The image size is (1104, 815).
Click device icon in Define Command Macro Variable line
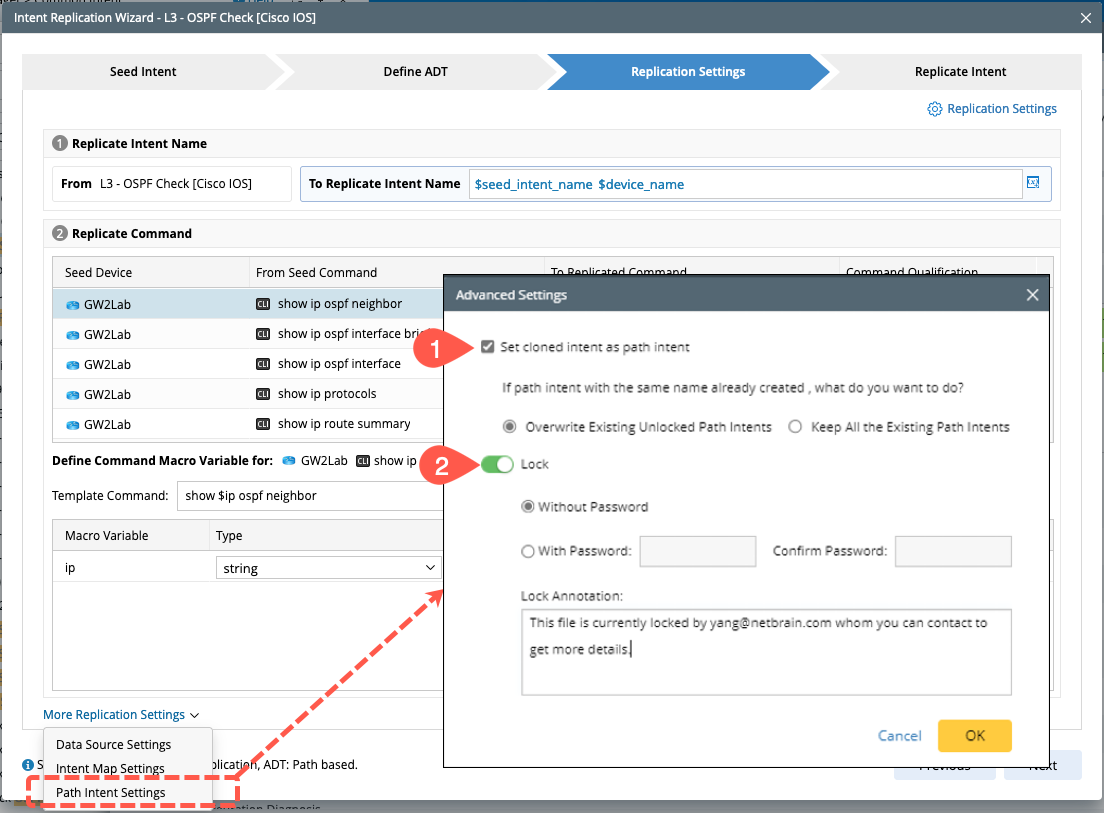tap(289, 461)
